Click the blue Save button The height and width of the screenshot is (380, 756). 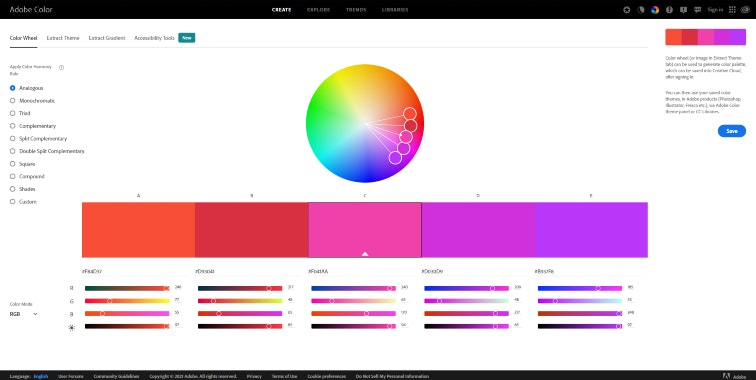coord(731,131)
